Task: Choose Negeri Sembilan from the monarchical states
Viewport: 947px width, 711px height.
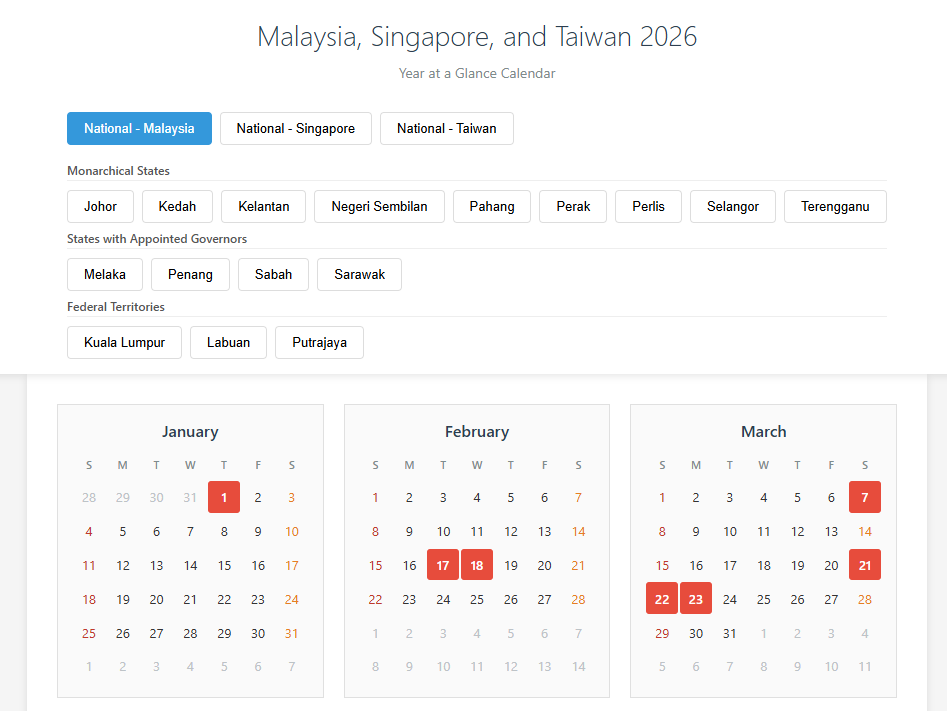Action: pos(379,206)
